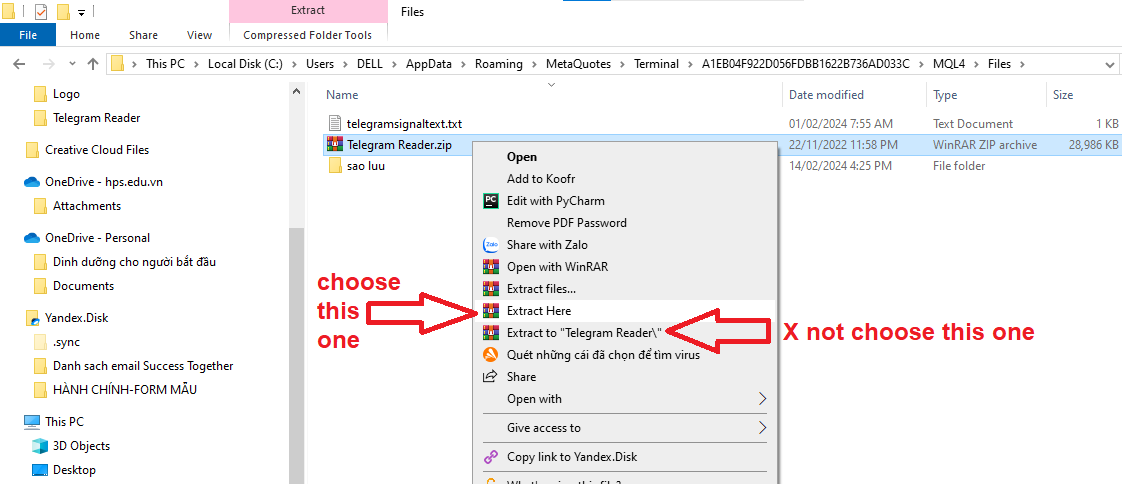Expand breadcrumb chevron after MQL4
Screen dimensions: 1122x484
pyautogui.click(x=977, y=64)
